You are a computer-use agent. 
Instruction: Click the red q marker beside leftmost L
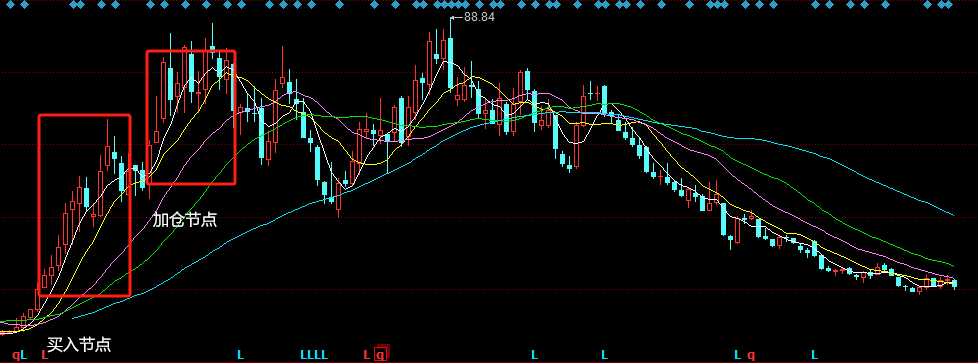coord(16,355)
